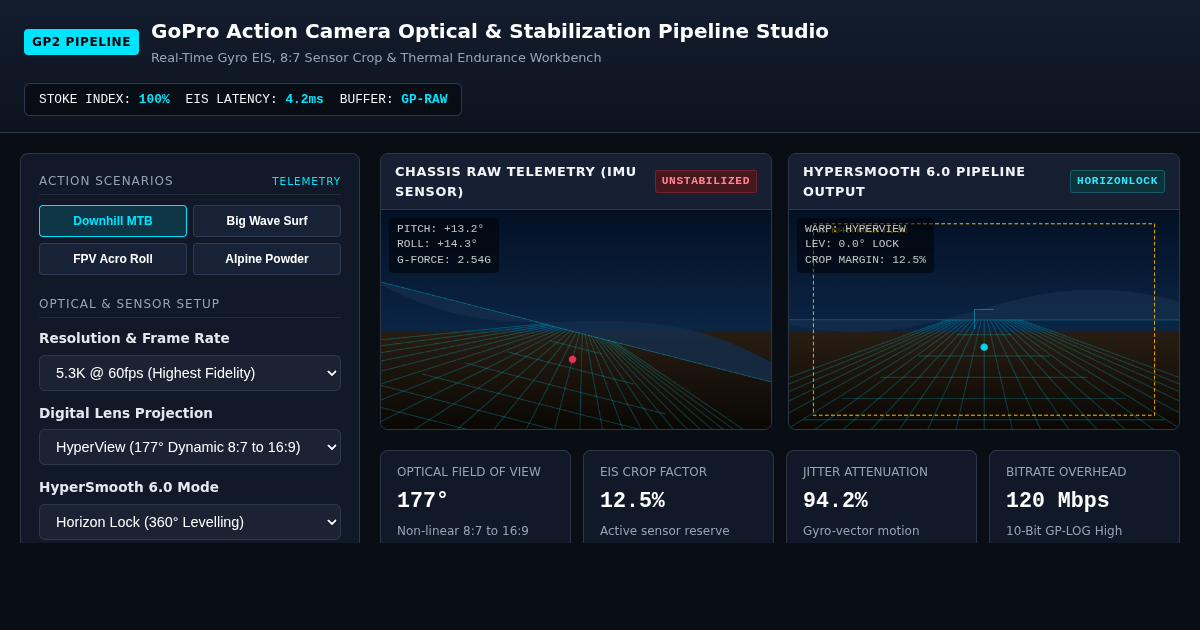Click the OPTICAL & SENSOR SETUP heading
This screenshot has height=630, width=1200.
129,304
